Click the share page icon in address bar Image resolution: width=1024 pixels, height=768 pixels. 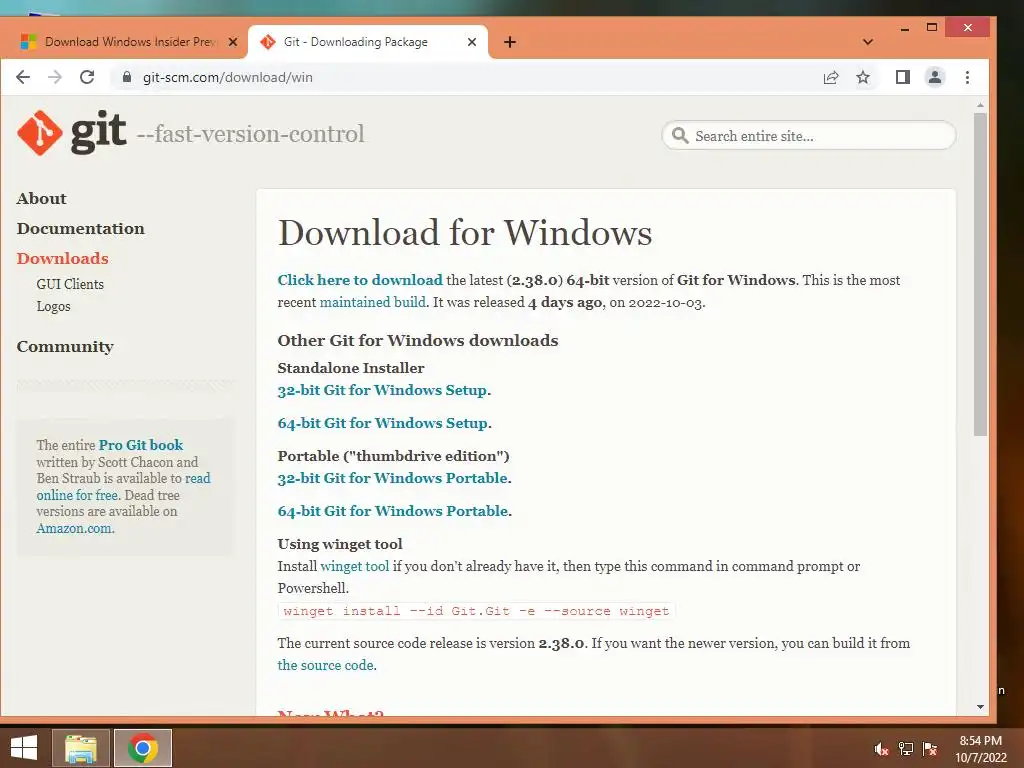[831, 78]
